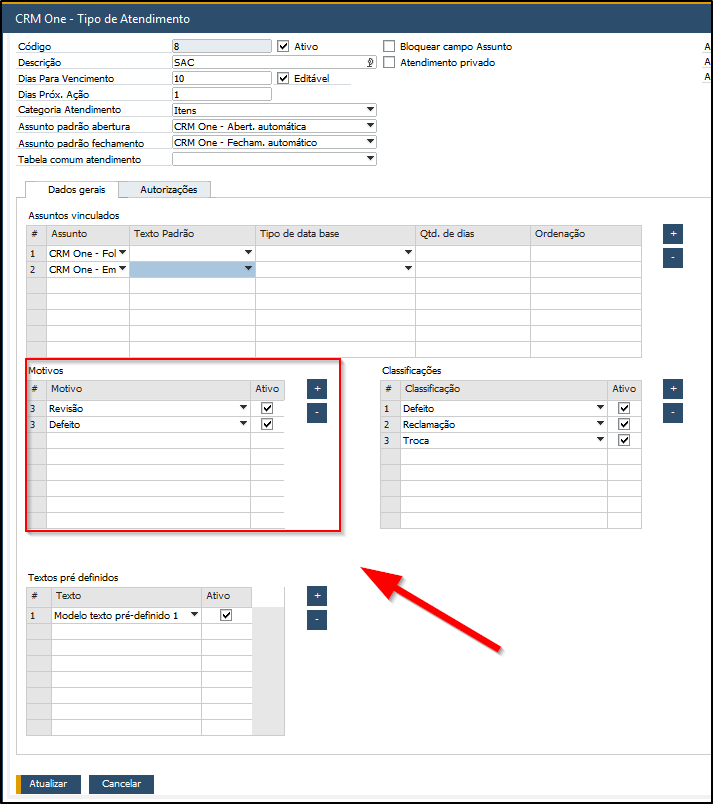Uncheck the Ativo checkbox next to Código

pyautogui.click(x=283, y=46)
